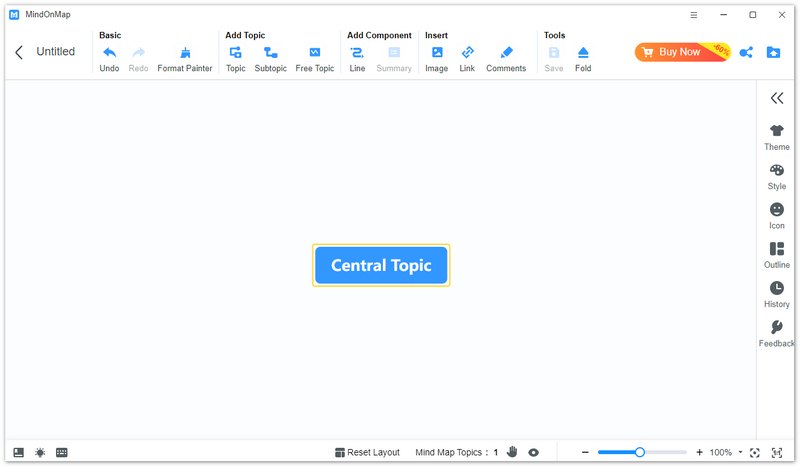Viewport: 800px width, 467px height.
Task: Open the Theme panel in the sidebar
Action: pos(777,137)
